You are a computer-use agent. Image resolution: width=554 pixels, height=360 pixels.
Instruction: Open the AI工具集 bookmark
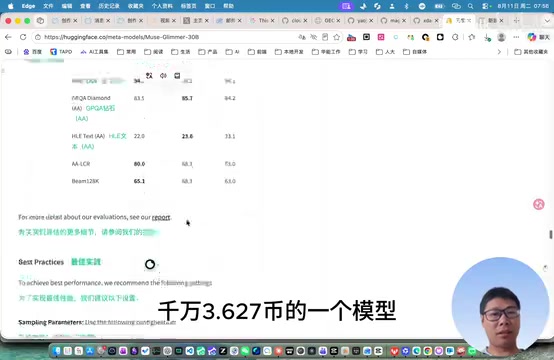[94, 52]
